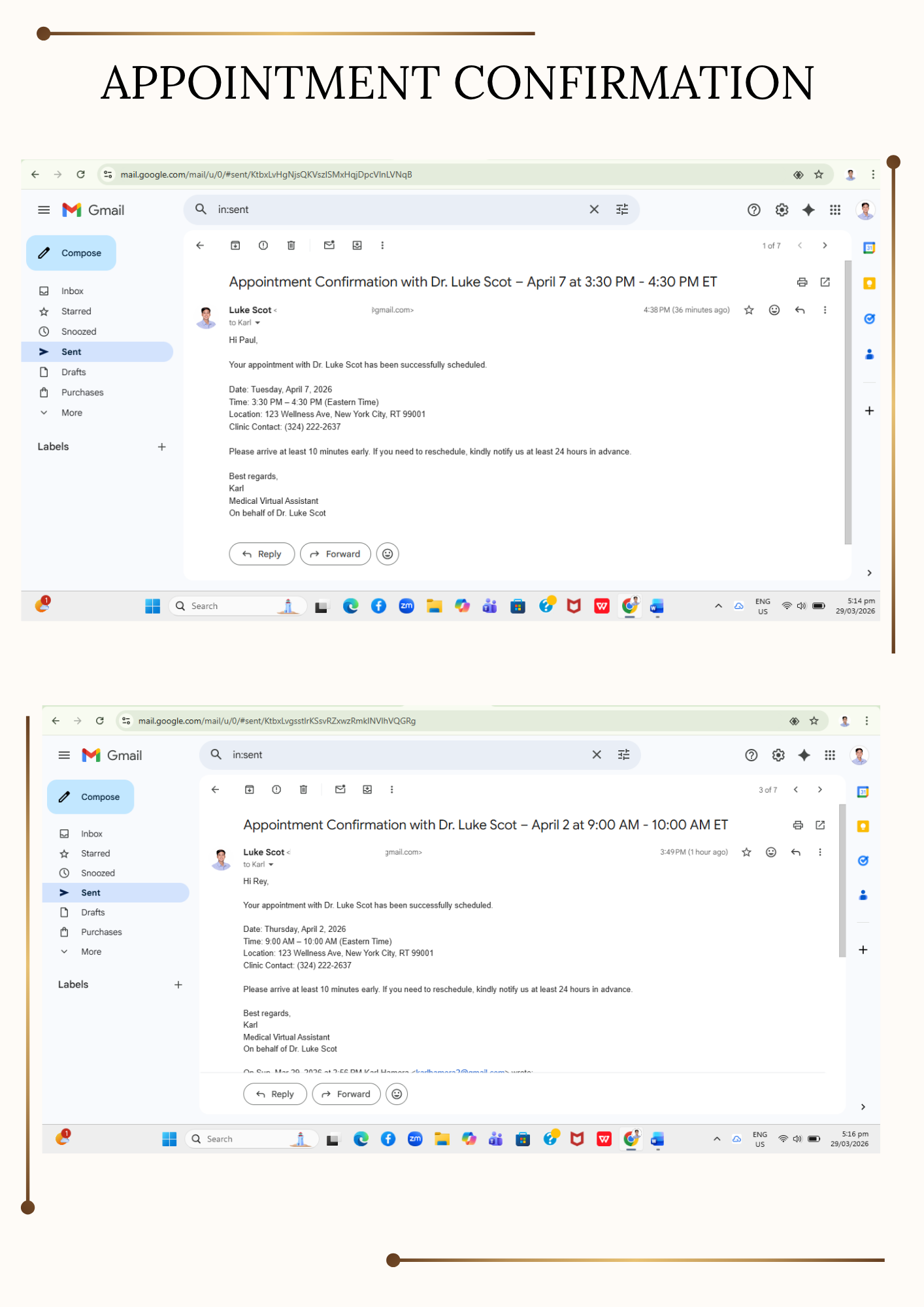Open April 2 email in new window

pyautogui.click(x=820, y=825)
